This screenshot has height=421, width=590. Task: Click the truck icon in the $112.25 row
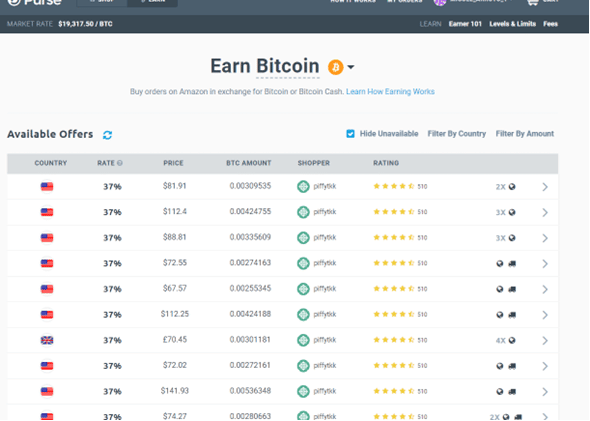(x=512, y=315)
